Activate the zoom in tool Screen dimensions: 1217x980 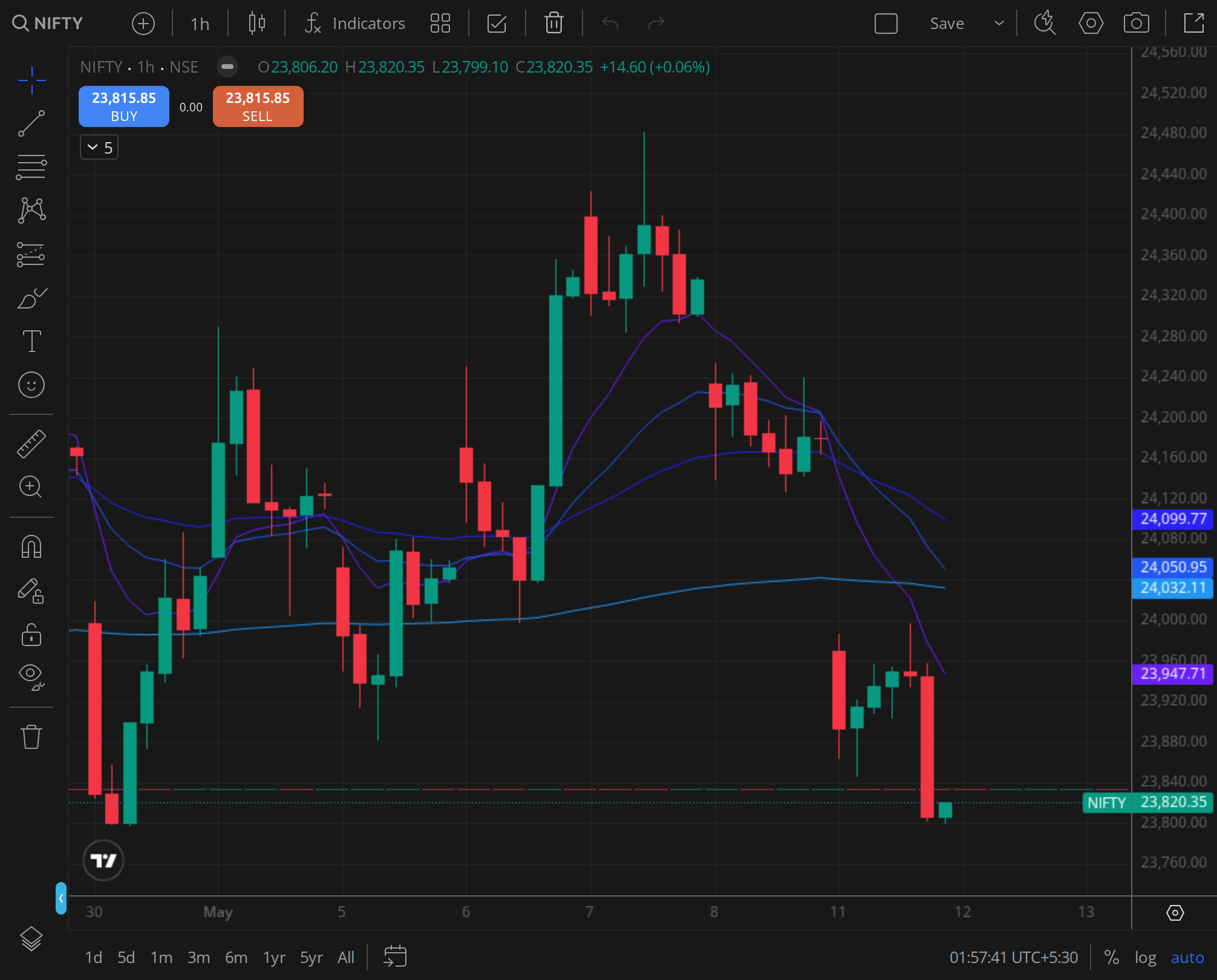(x=31, y=487)
